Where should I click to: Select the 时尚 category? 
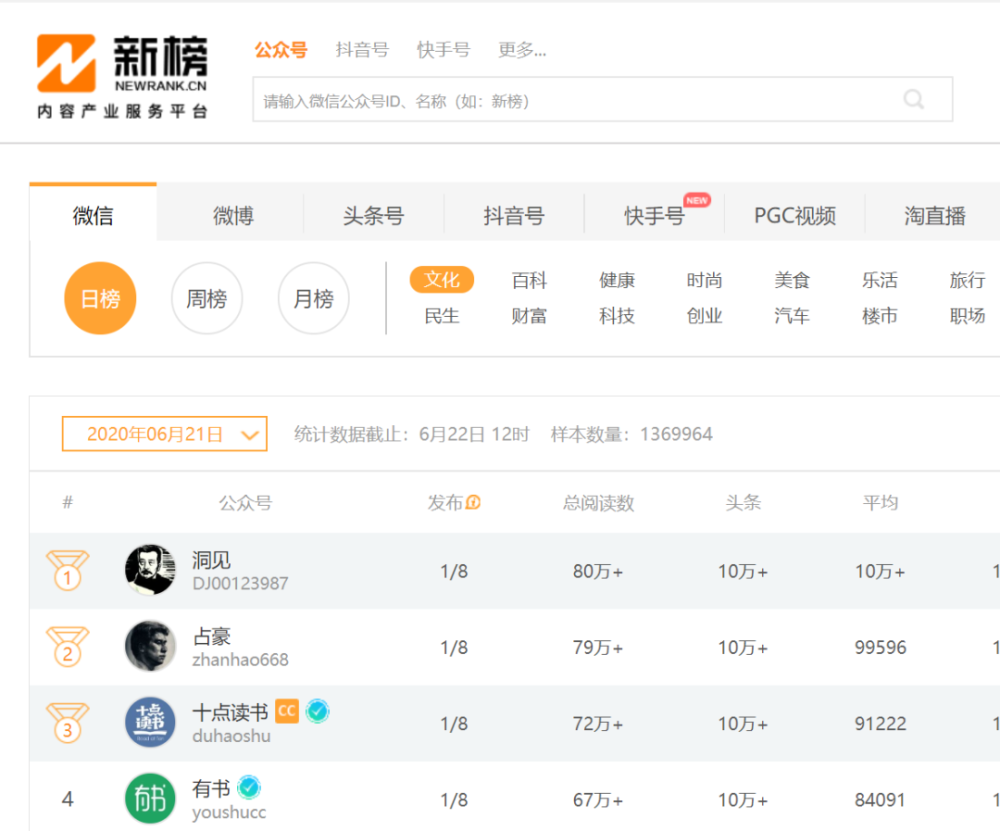point(704,280)
